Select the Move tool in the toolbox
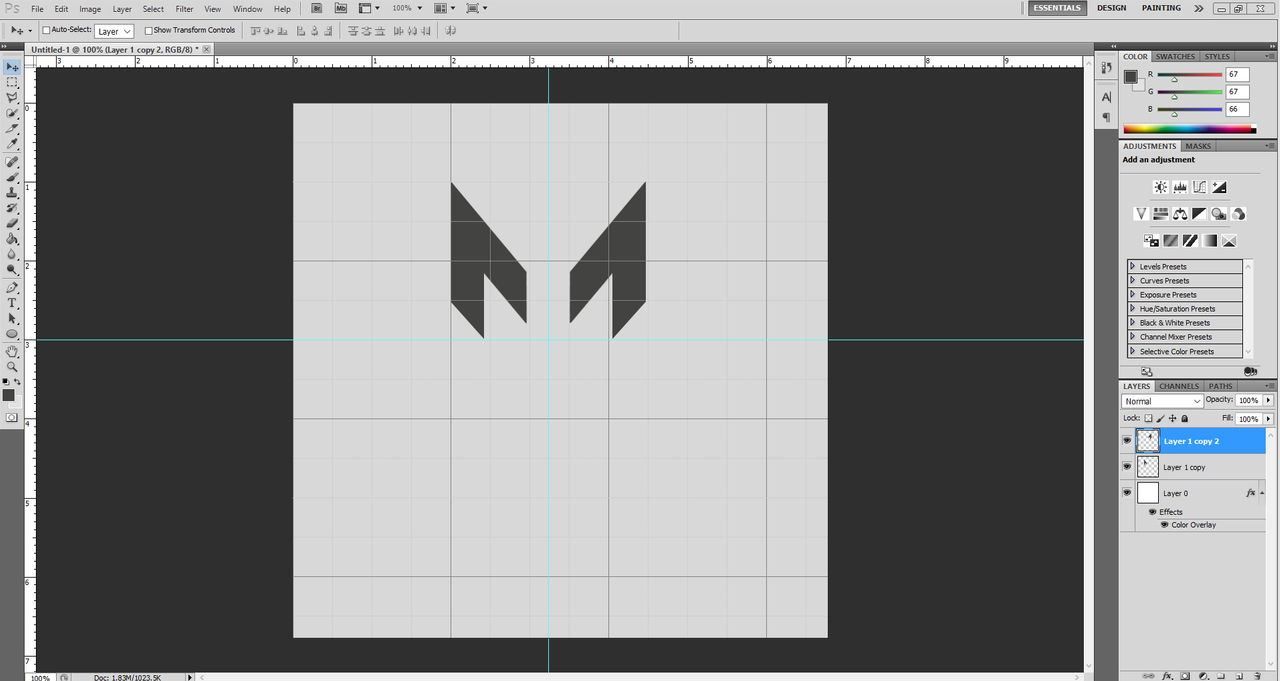Viewport: 1280px width, 681px height. pos(12,67)
